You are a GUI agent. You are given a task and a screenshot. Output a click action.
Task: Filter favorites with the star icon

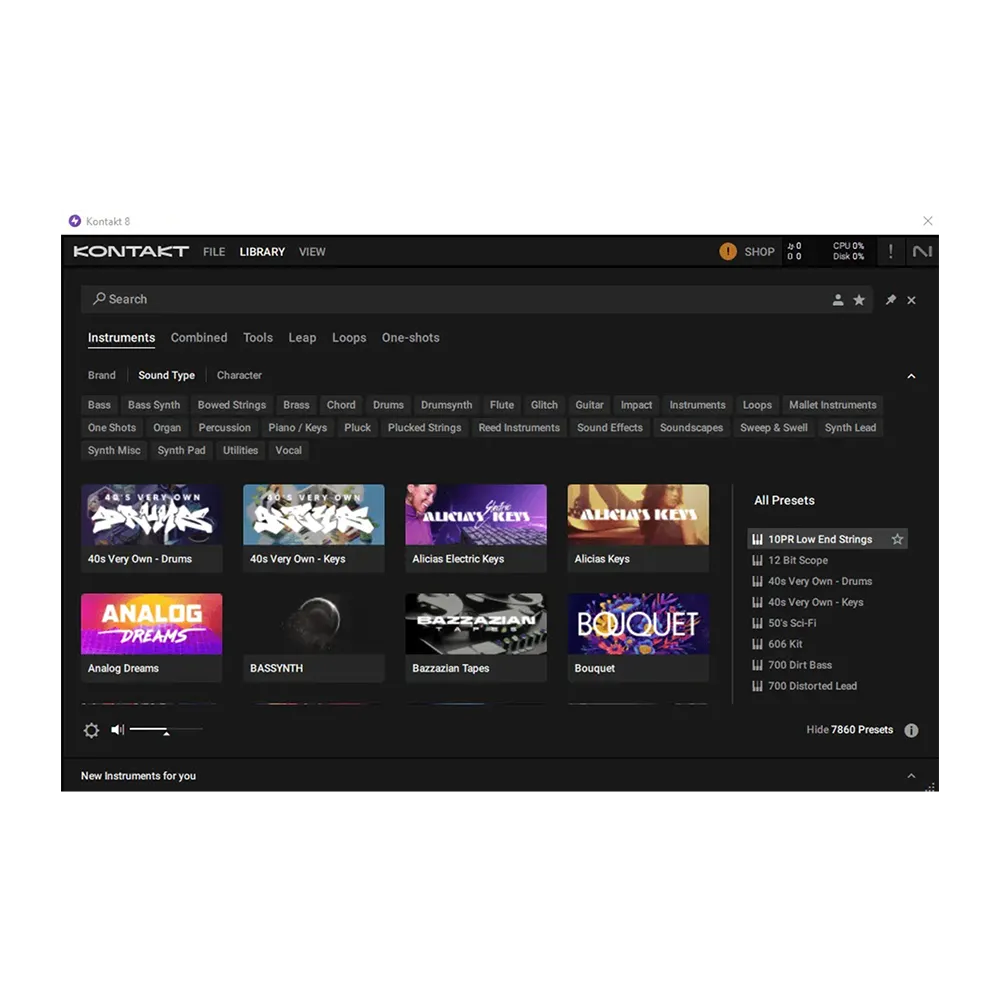[x=859, y=300]
